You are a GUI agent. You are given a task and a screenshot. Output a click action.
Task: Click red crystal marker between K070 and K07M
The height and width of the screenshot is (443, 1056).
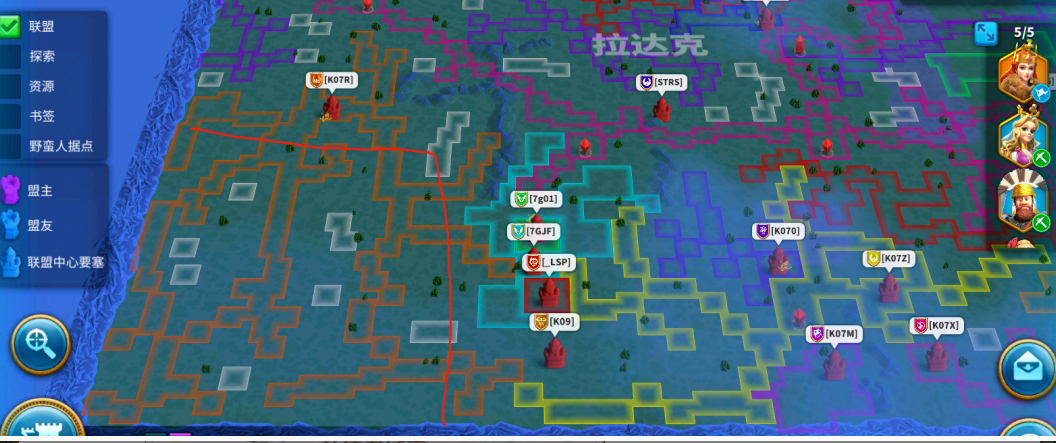[x=799, y=316]
